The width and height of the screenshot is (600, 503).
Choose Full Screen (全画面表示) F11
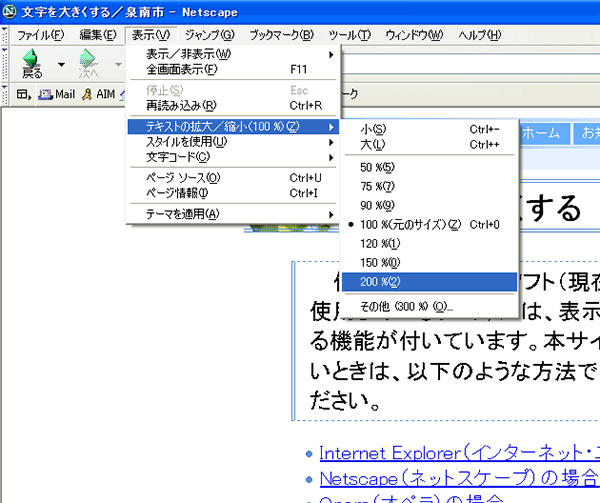(x=233, y=70)
